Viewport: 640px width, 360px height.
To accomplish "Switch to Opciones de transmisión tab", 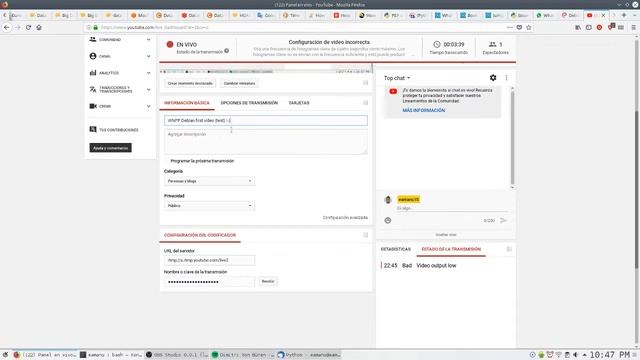I will click(249, 103).
